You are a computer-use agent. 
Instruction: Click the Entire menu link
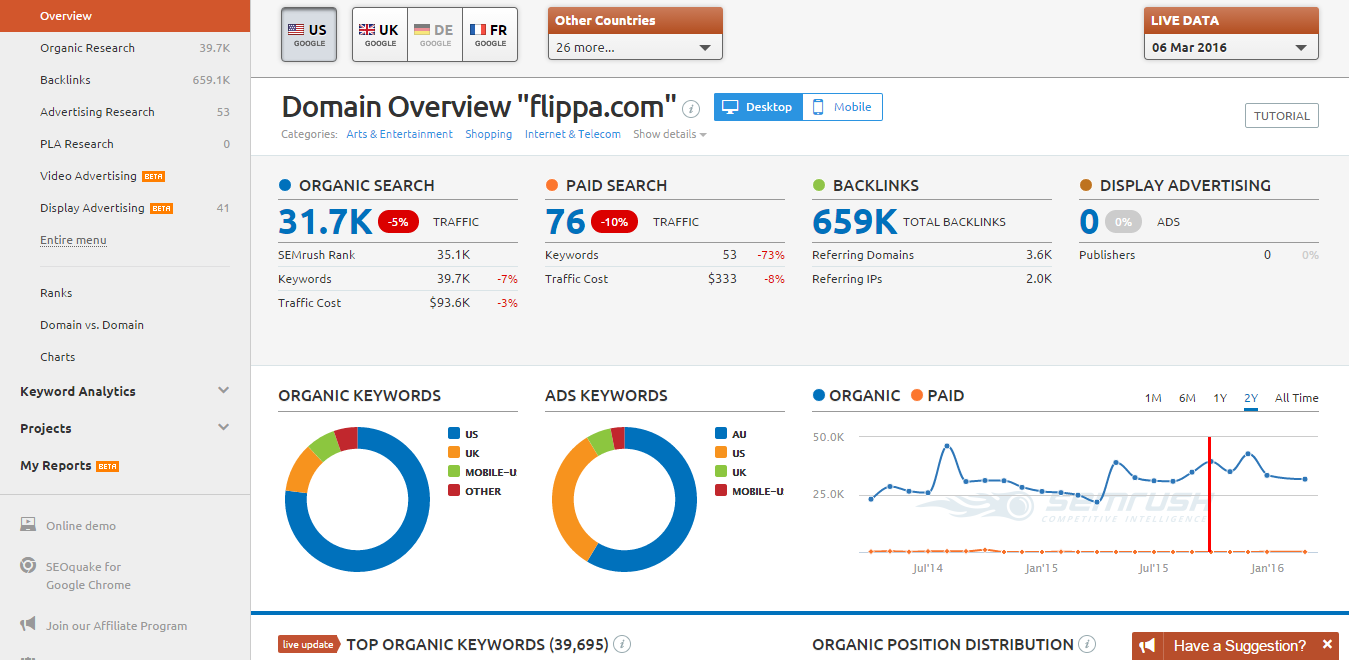tap(73, 240)
